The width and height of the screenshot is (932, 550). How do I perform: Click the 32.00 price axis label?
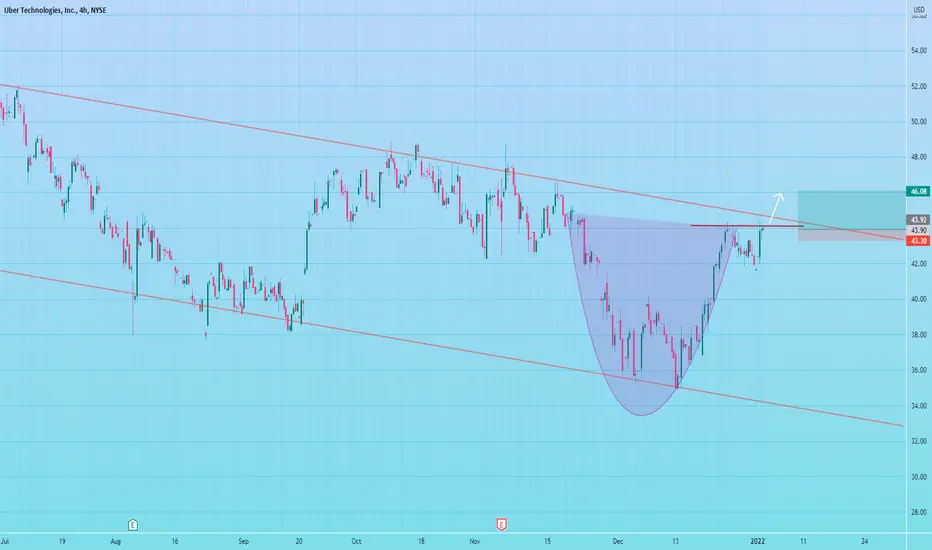point(918,441)
